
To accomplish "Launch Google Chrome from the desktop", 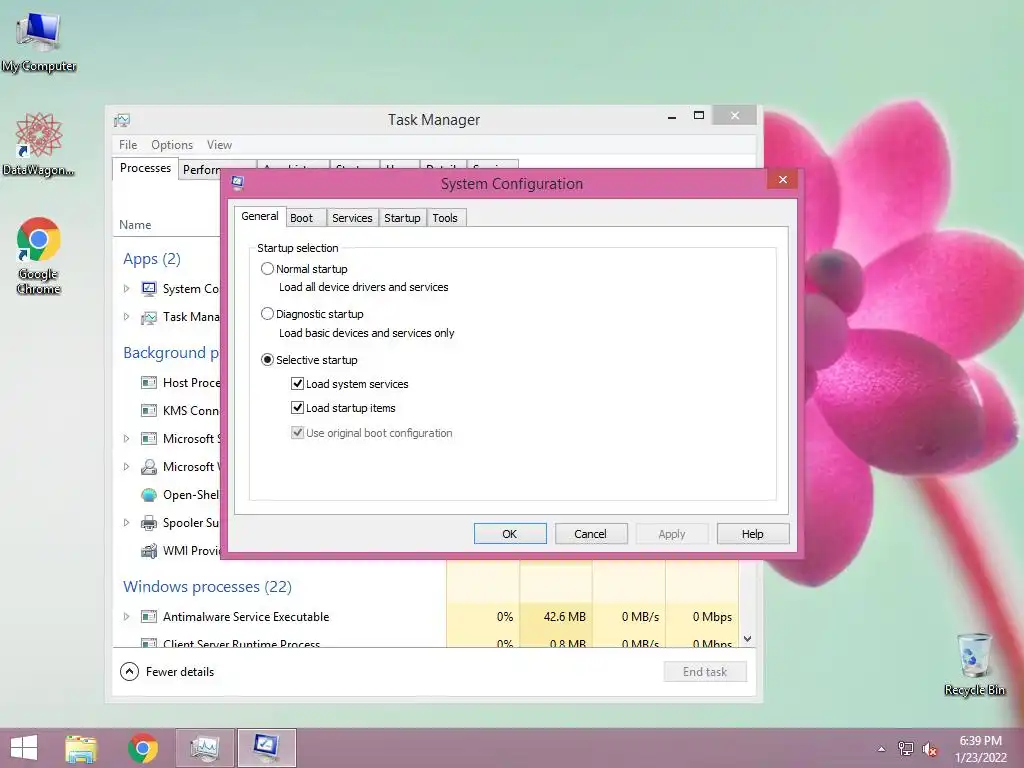I will pyautogui.click(x=39, y=255).
